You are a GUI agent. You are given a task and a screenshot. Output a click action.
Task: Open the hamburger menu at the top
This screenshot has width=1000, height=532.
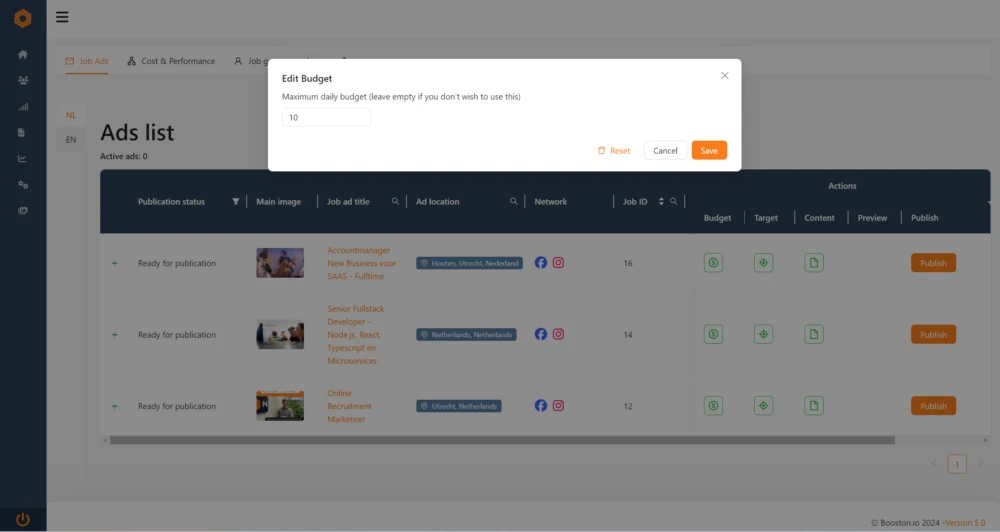[x=62, y=17]
